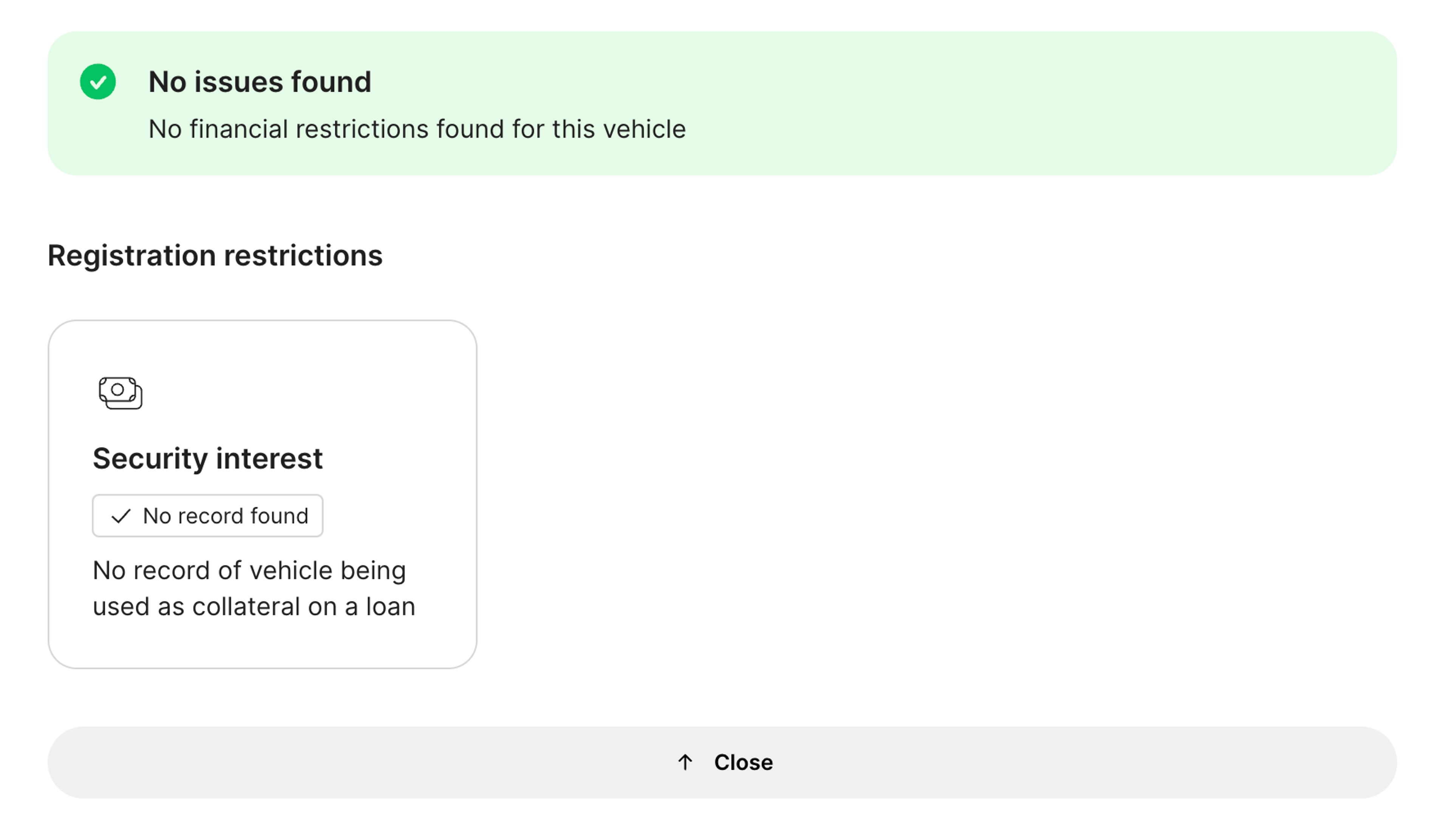Viewport: 1451px width, 840px height.
Task: Click the Registration restrictions section heading
Action: [215, 255]
